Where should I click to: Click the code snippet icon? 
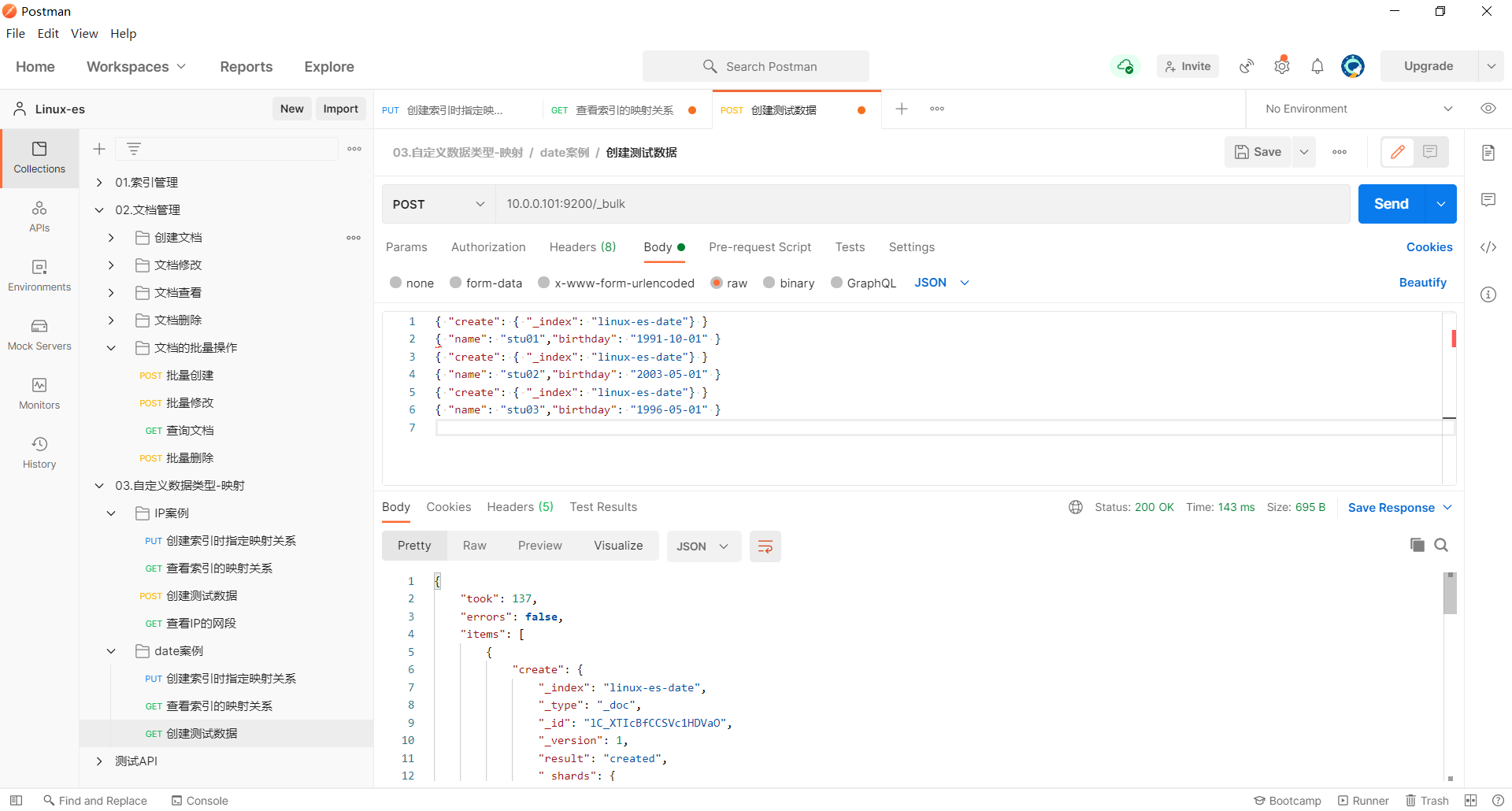[1488, 247]
